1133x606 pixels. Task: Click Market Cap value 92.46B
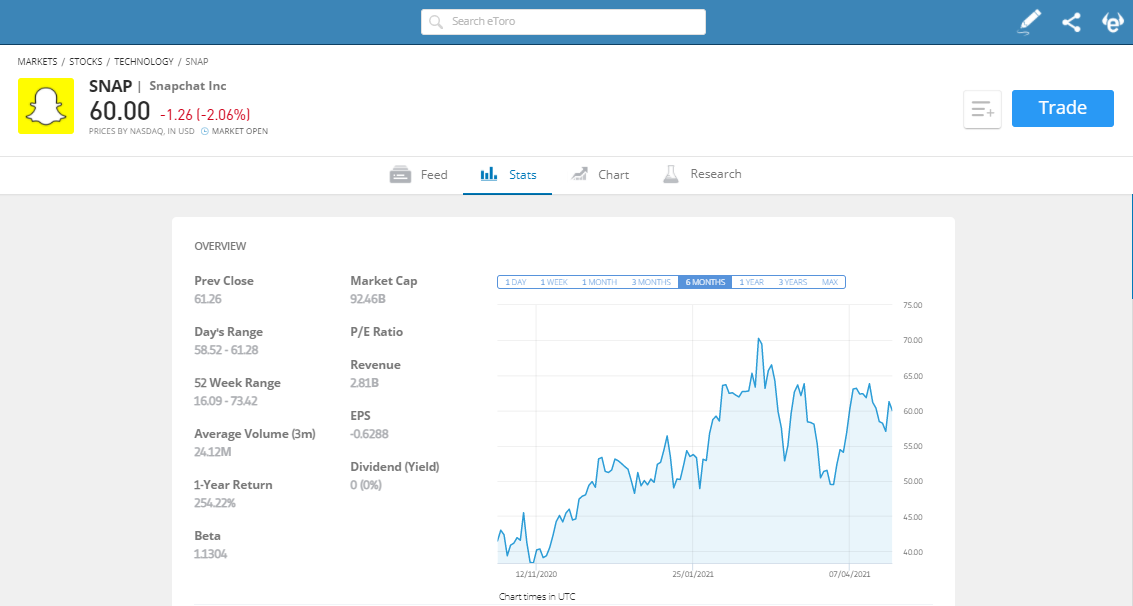(x=368, y=299)
